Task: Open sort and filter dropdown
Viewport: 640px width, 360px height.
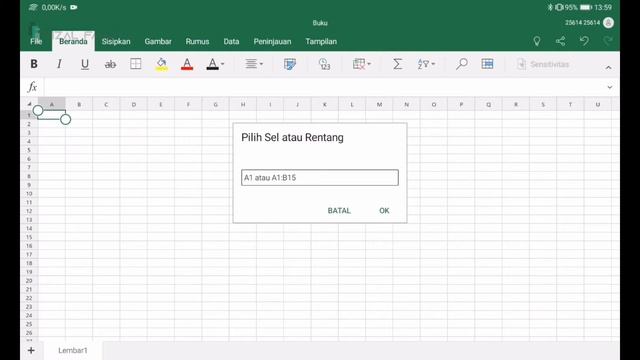Action: click(x=426, y=64)
